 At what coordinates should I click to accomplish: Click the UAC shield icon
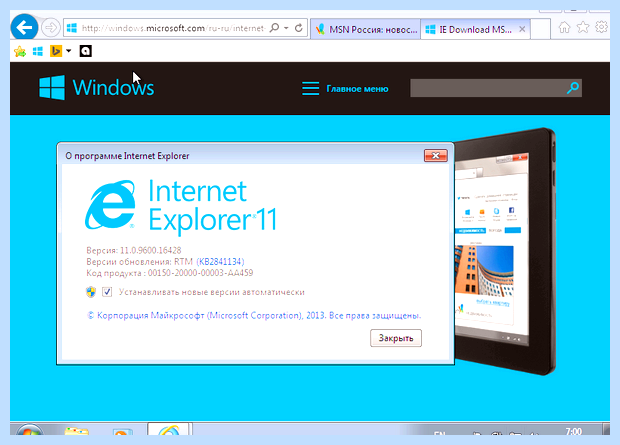point(91,292)
